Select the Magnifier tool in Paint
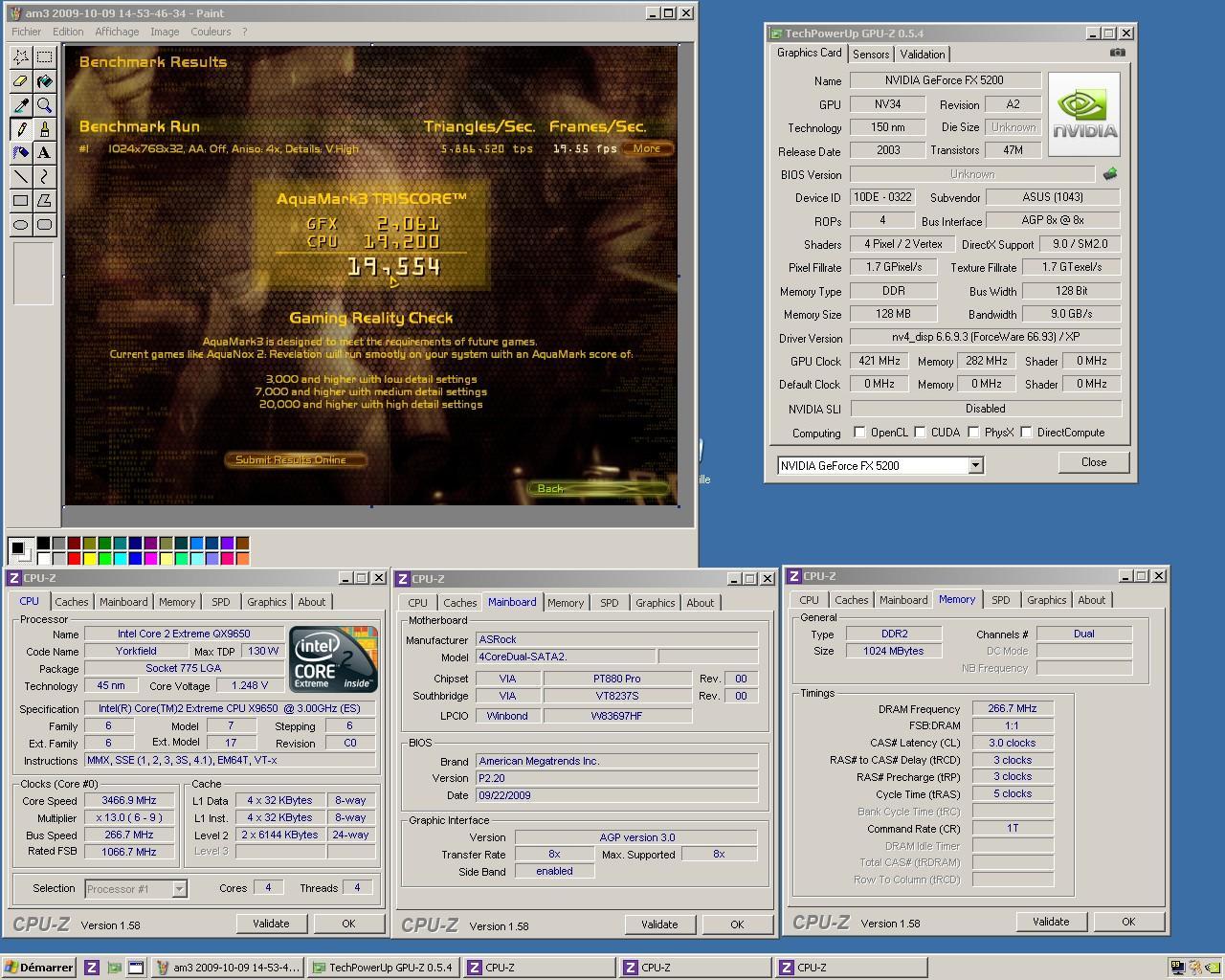 [44, 105]
